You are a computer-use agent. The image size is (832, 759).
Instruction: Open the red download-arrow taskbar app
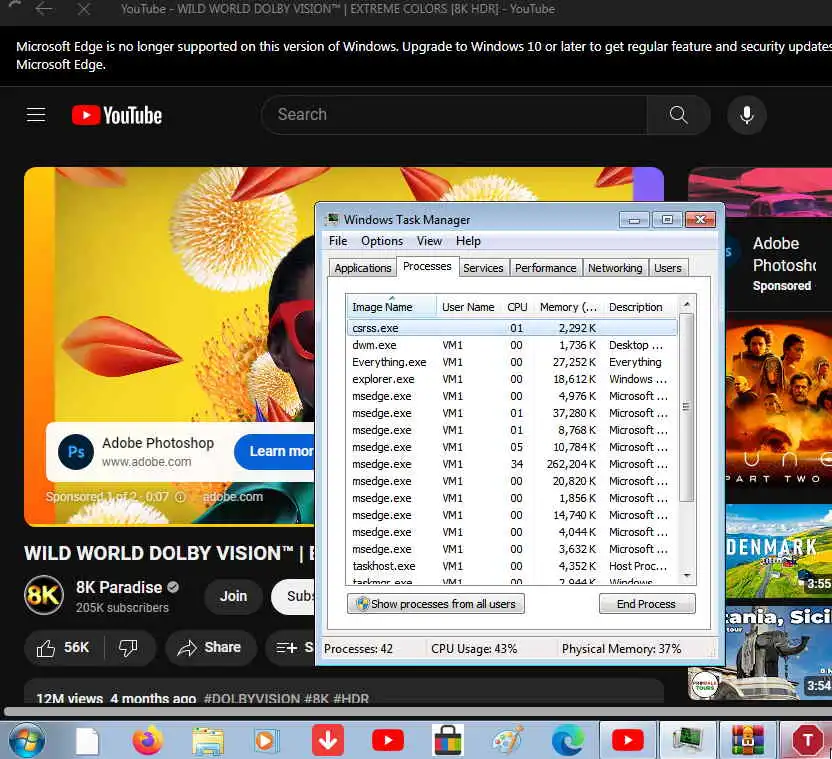tap(328, 740)
